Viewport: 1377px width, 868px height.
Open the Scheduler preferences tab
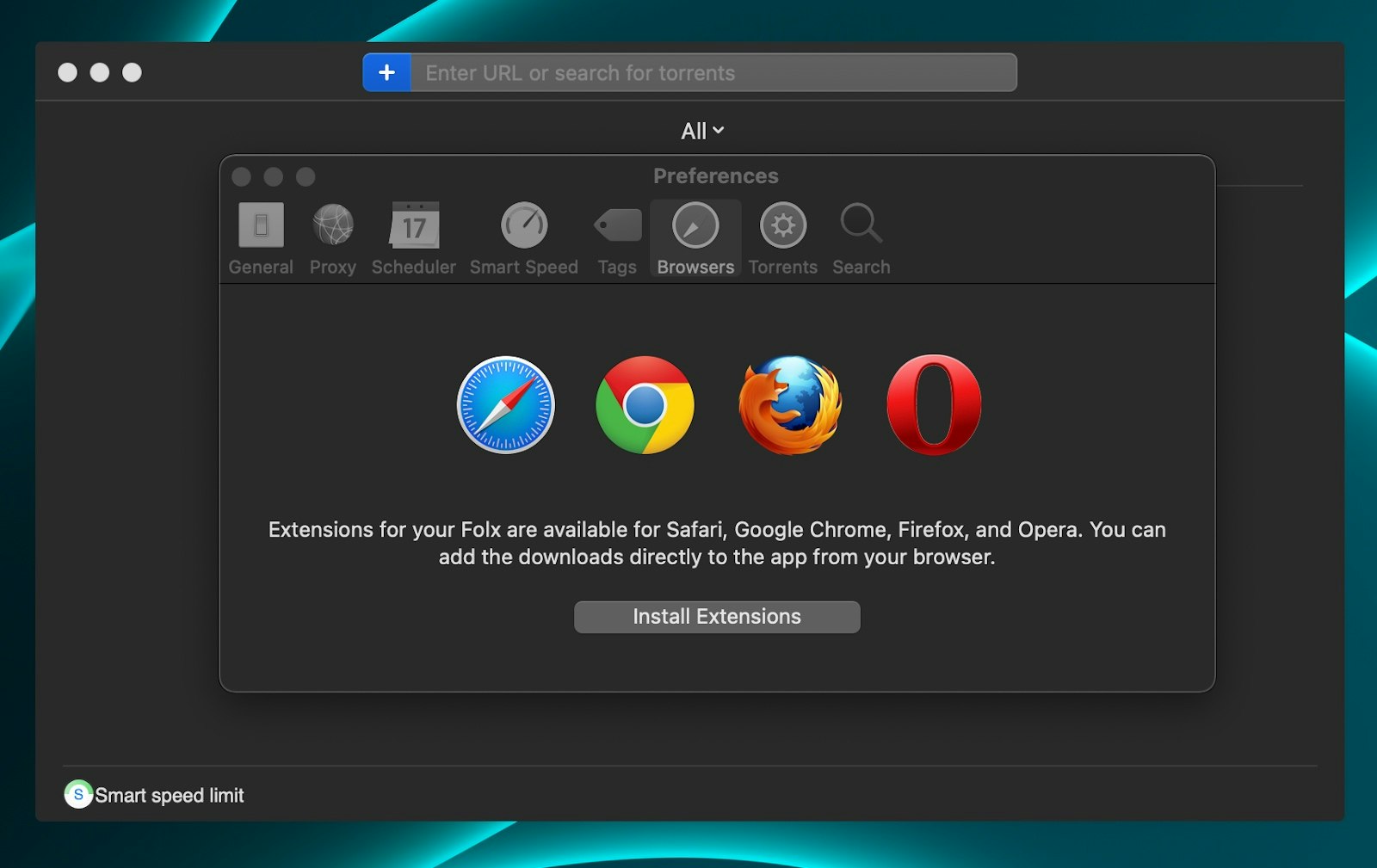[414, 239]
